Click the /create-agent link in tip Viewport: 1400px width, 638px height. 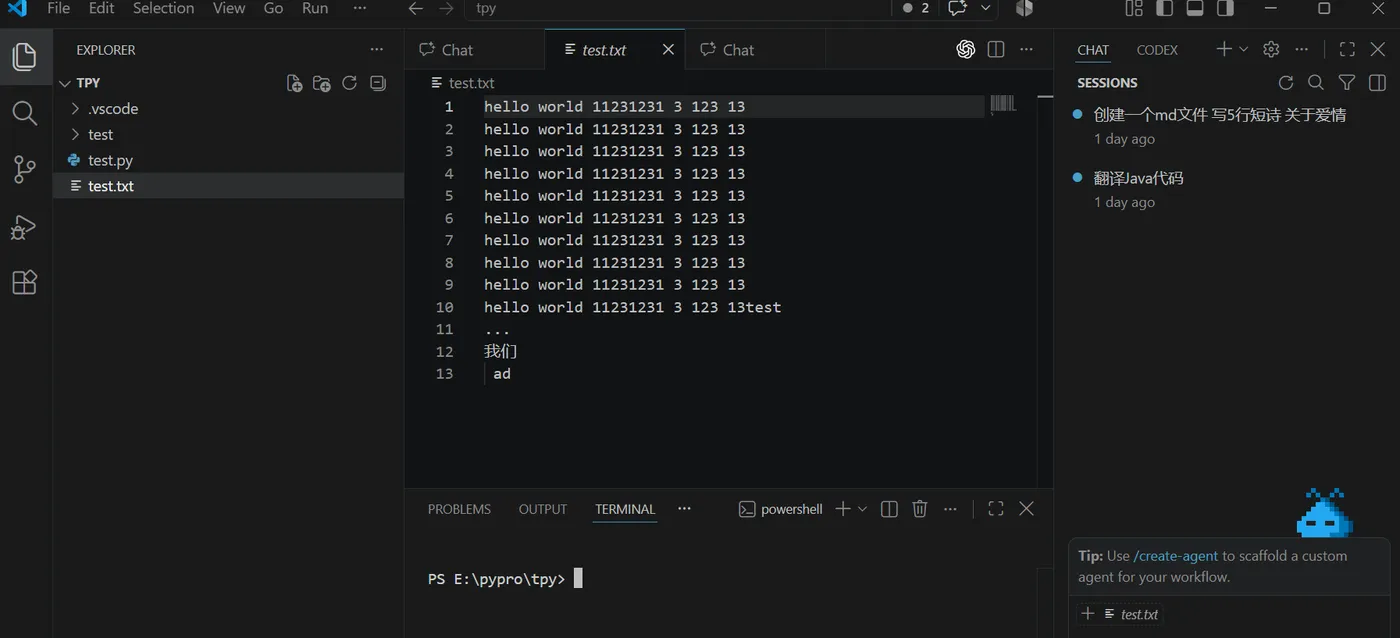pos(1176,556)
